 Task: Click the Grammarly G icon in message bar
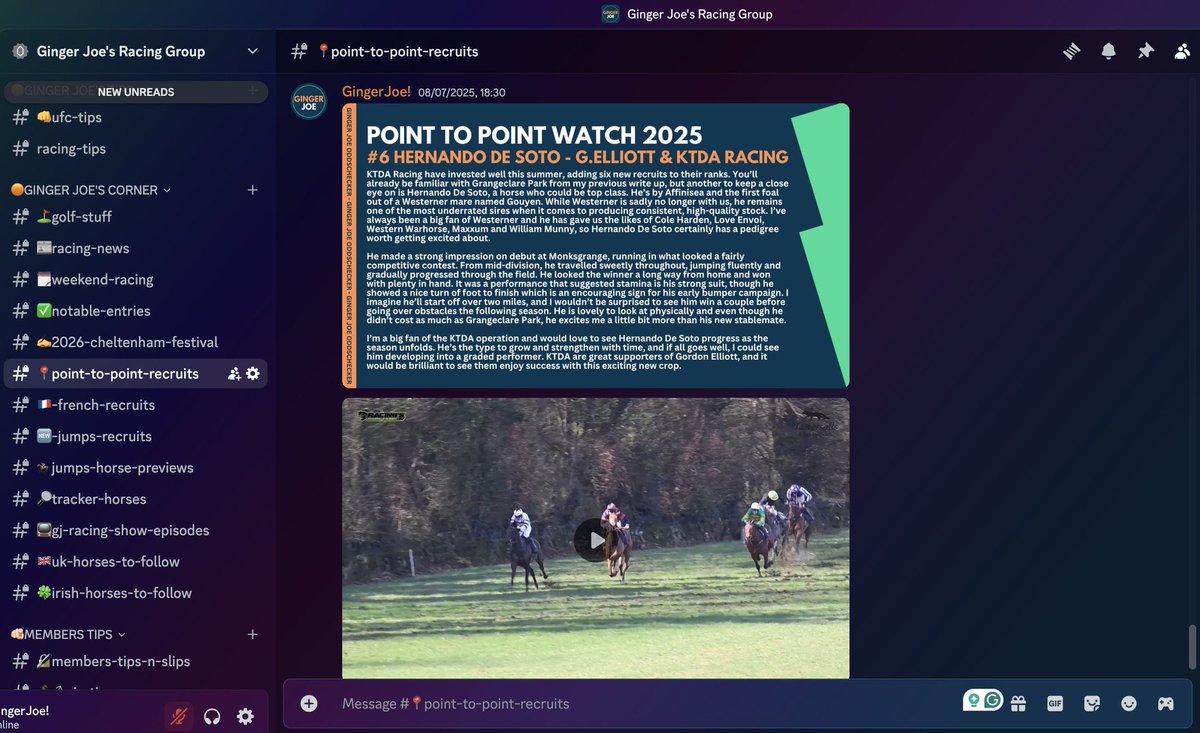(x=992, y=700)
